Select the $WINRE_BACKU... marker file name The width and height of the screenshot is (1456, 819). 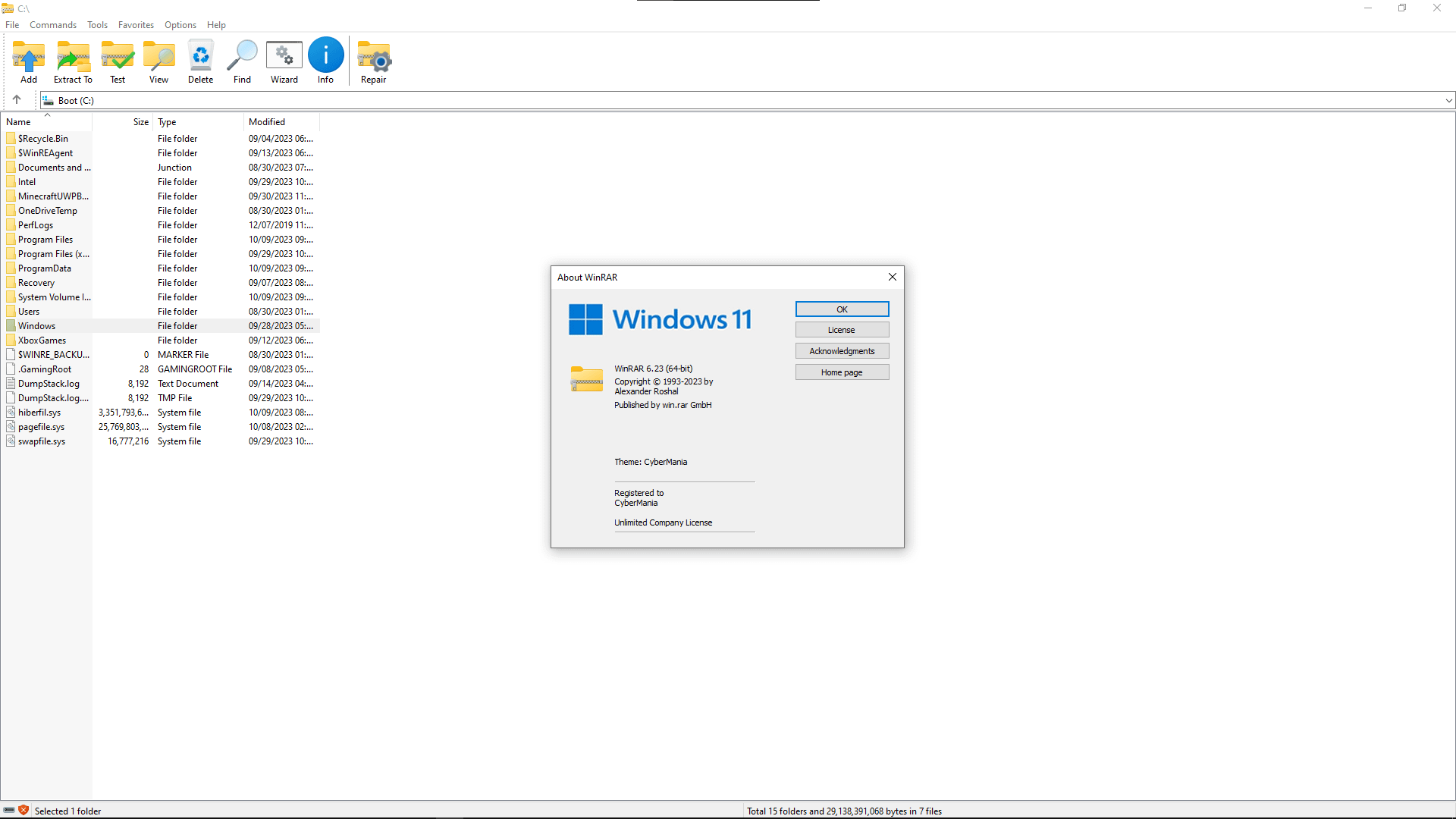(x=54, y=354)
